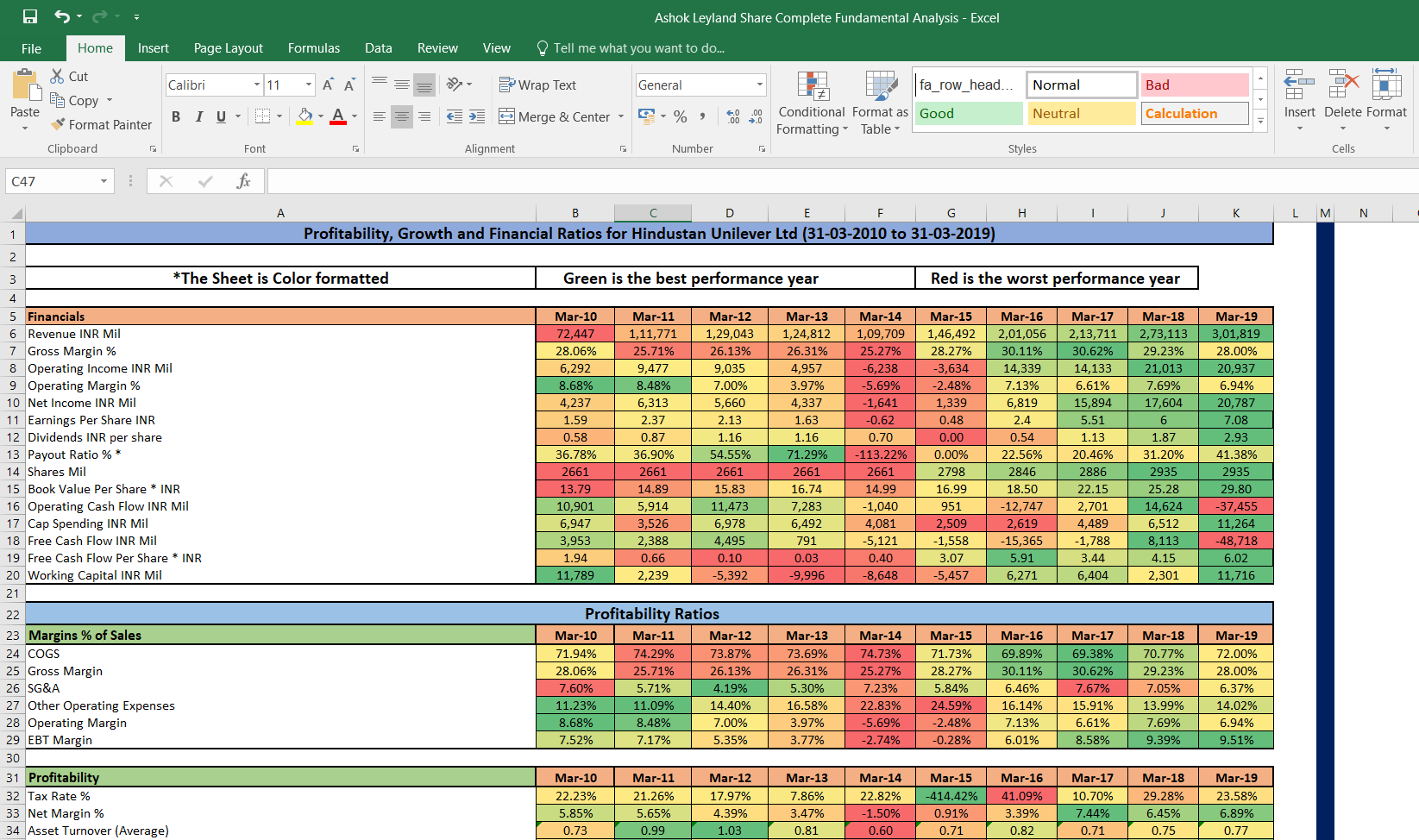Click Increase Decimal icon
Image resolution: width=1419 pixels, height=840 pixels.
coord(733,116)
